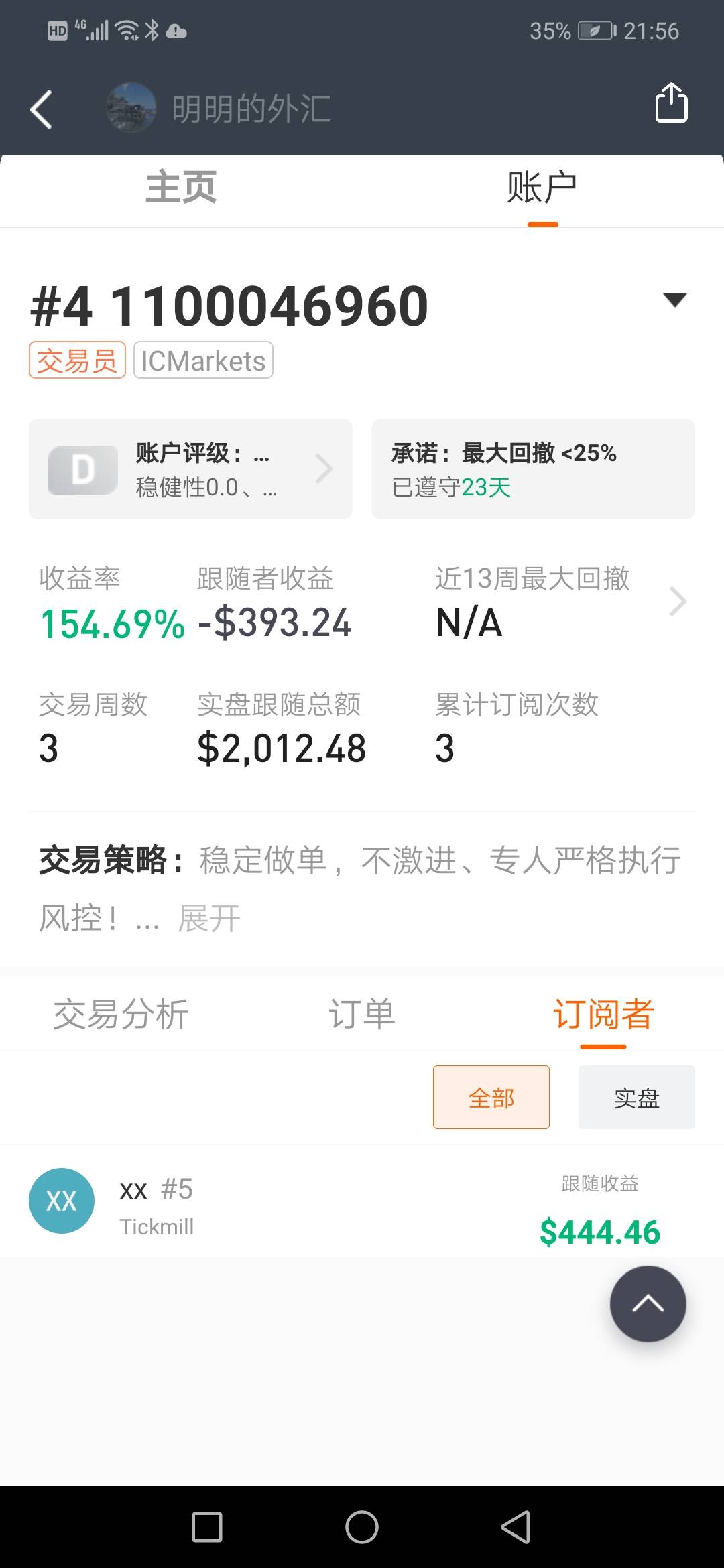
Task: Tap the XX subscriber avatar
Action: click(62, 1201)
